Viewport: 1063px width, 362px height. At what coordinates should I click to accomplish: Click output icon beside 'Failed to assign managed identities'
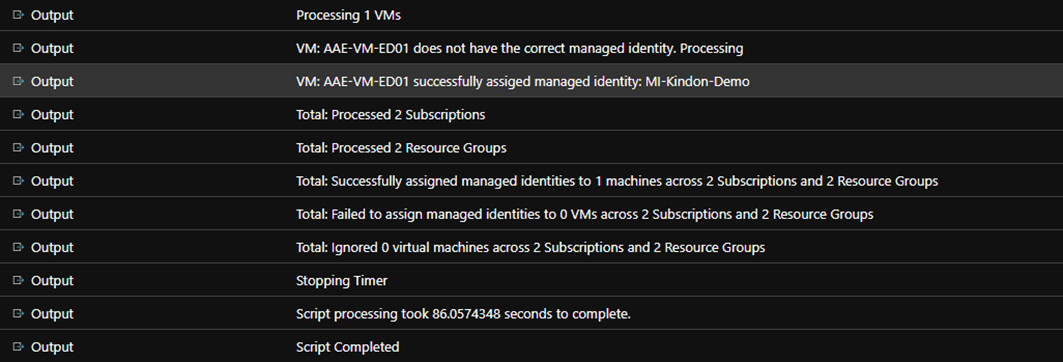tap(18, 214)
